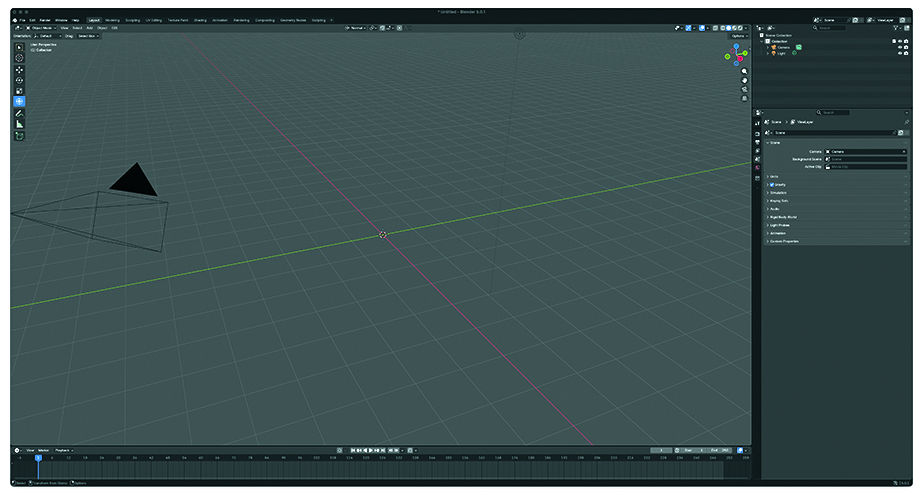
Task: Select the Select Box tool
Action: tap(19, 48)
